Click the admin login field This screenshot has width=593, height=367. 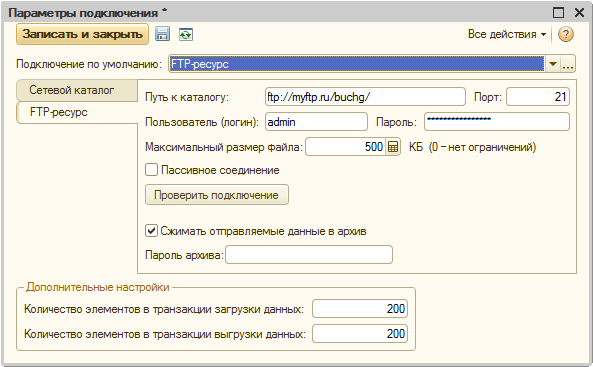[316, 122]
